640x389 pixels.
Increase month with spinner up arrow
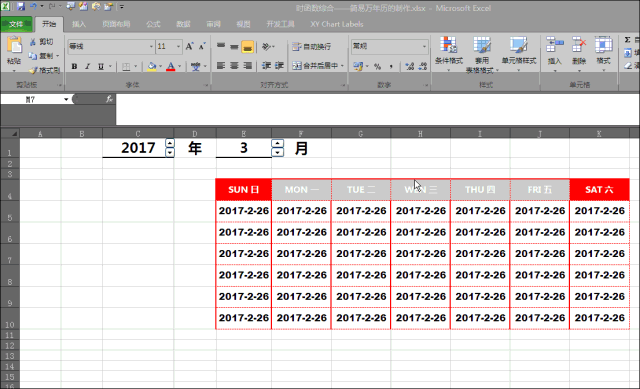[278, 143]
